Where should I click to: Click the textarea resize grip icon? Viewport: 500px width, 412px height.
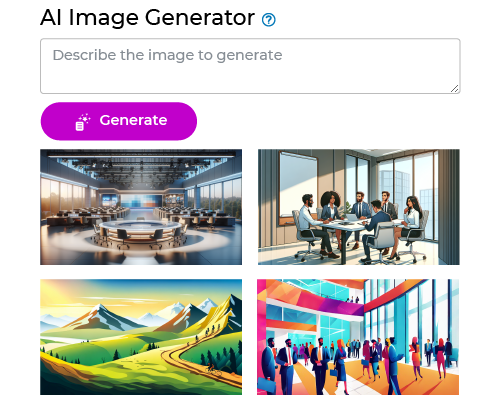pyautogui.click(x=454, y=89)
